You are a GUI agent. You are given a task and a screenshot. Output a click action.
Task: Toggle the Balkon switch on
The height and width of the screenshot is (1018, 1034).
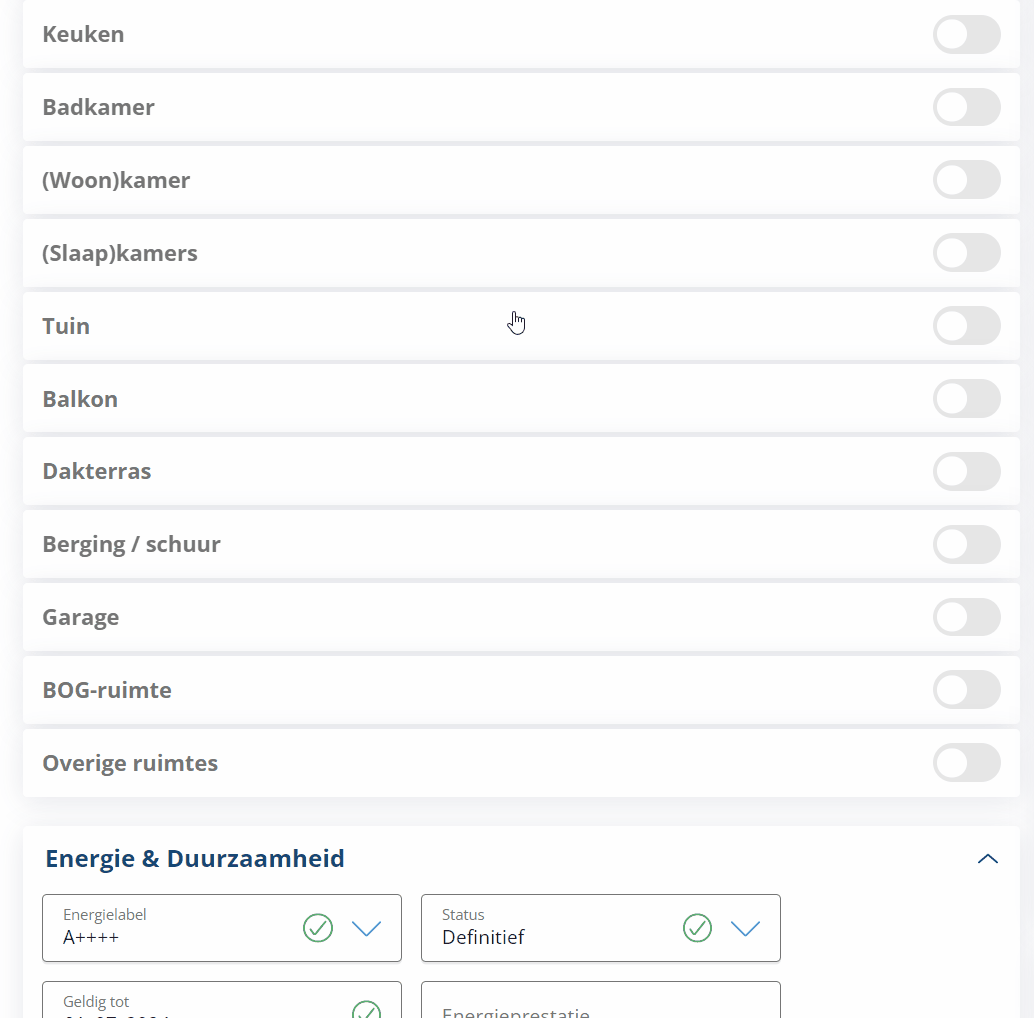966,399
